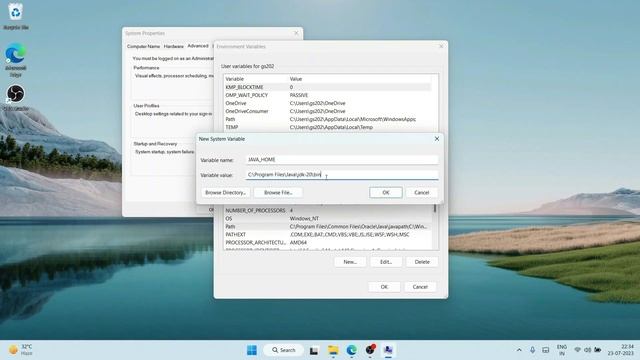Open the OBS Studio taskbar icon
Image resolution: width=640 pixels, height=360 pixels.
pyautogui.click(x=370, y=350)
